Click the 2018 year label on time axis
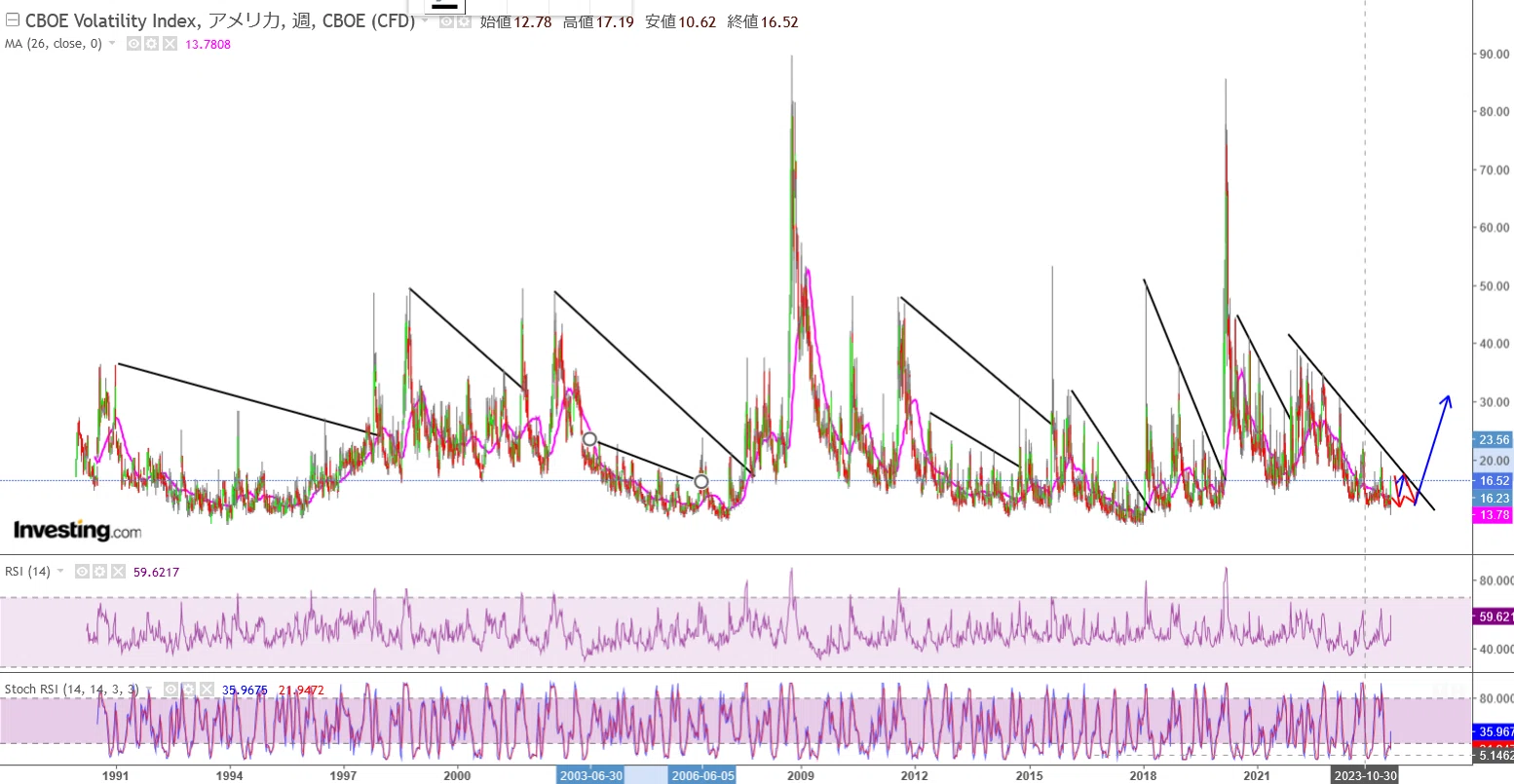 pyautogui.click(x=1143, y=775)
